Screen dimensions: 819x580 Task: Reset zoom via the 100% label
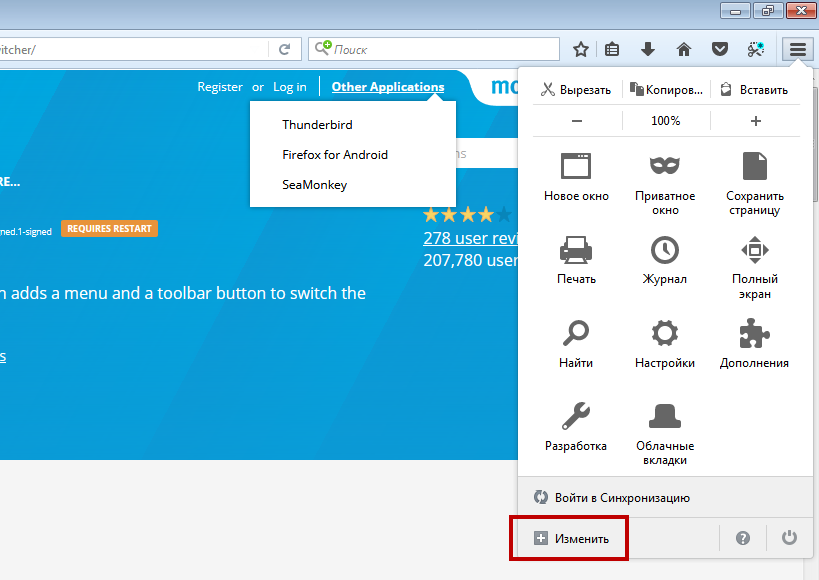point(665,121)
